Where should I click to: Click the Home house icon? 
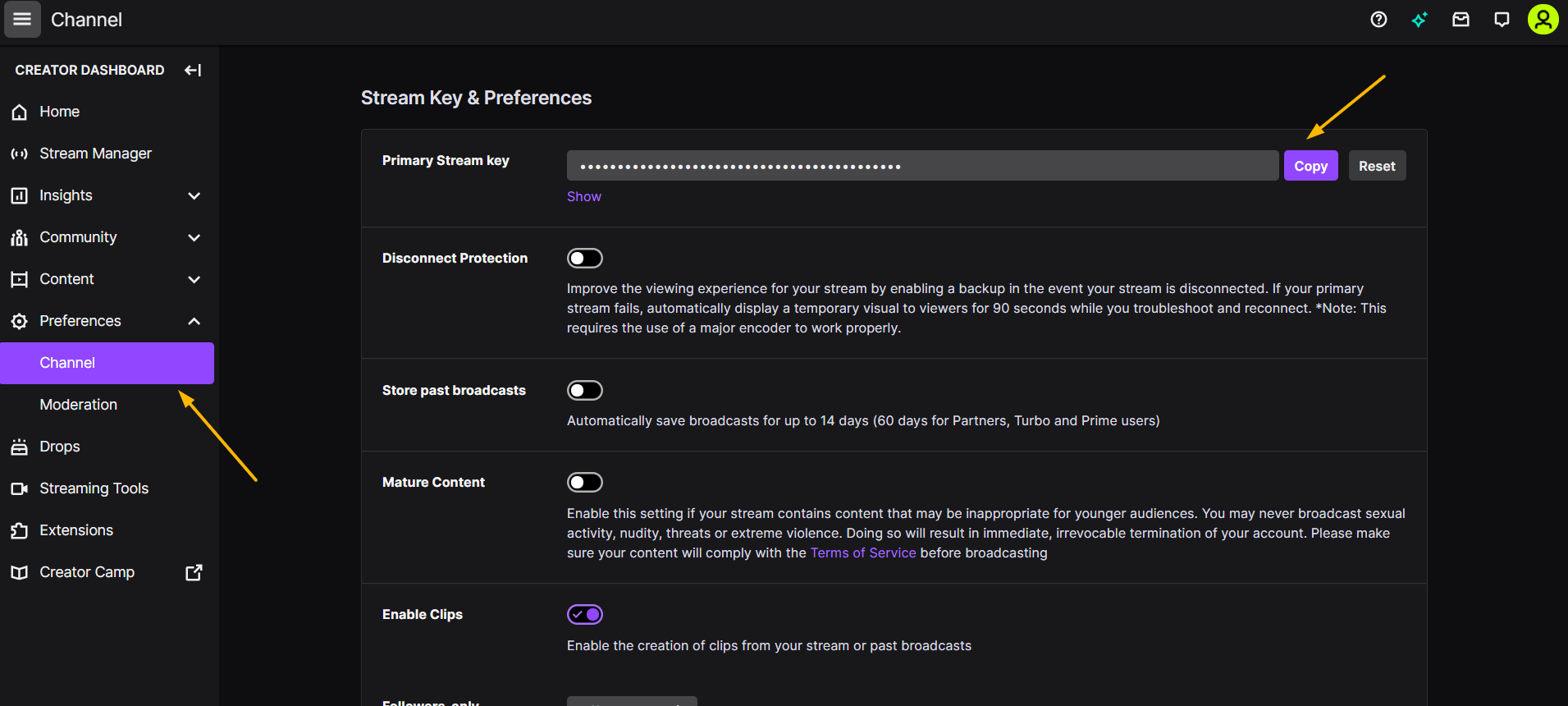pyautogui.click(x=19, y=112)
